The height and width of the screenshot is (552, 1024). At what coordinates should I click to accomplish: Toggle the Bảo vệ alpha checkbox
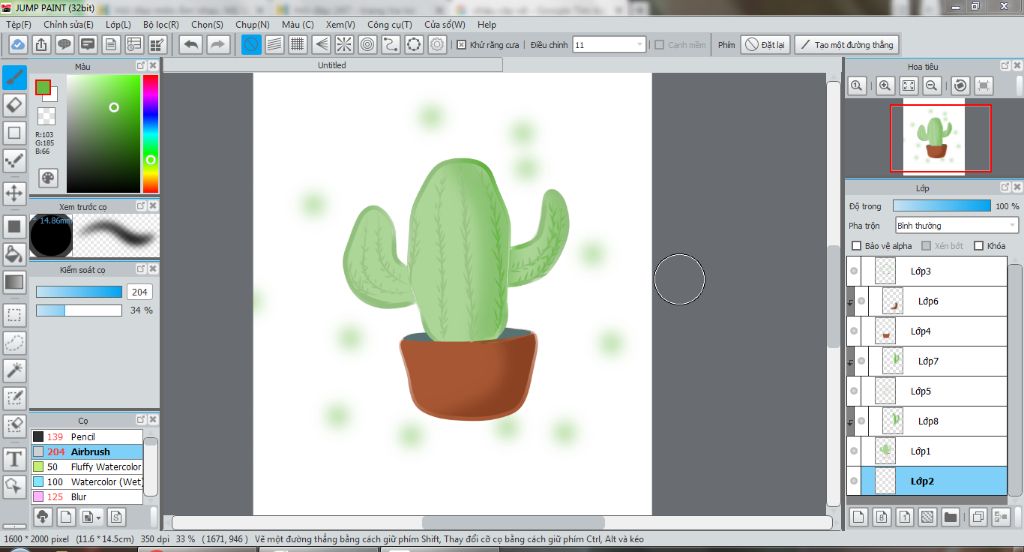(x=856, y=246)
